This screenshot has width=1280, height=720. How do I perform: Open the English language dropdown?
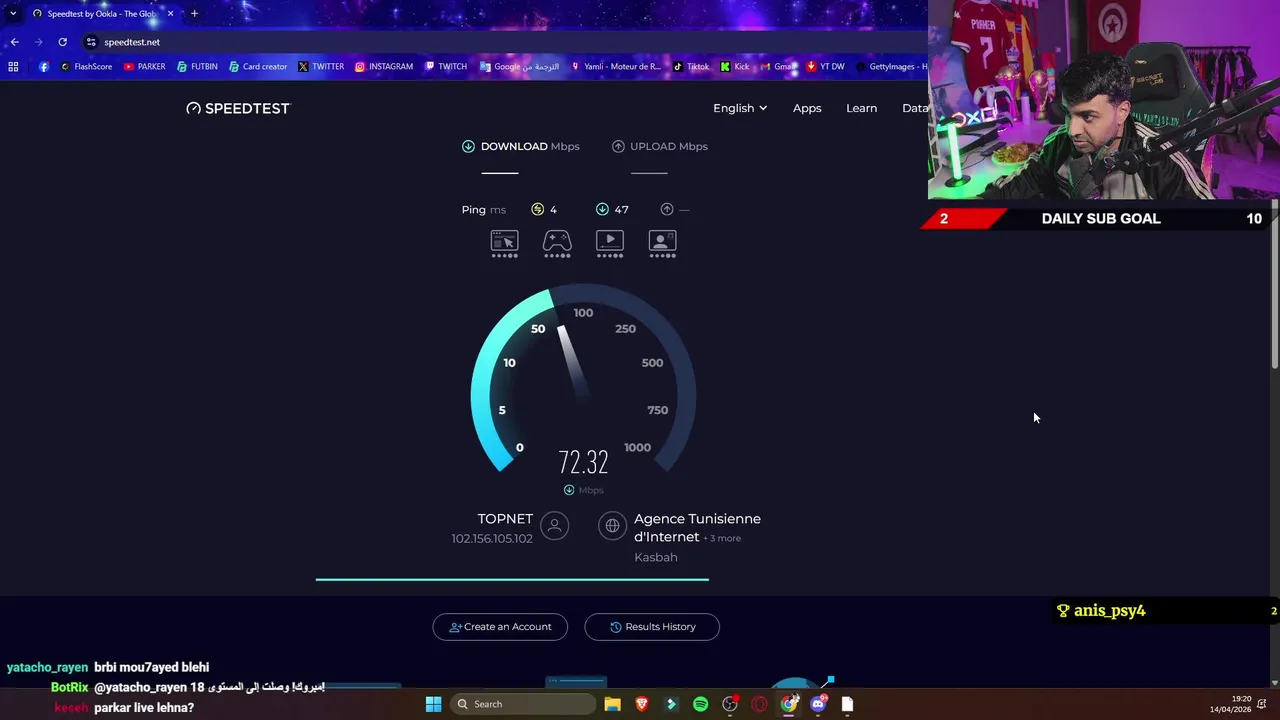(740, 108)
